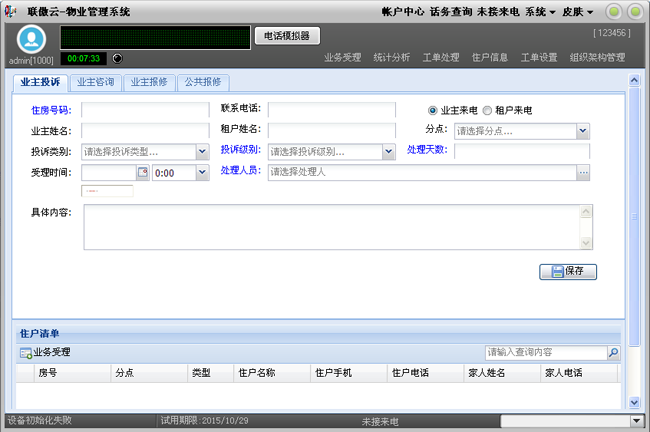Open the 皮肤 skin menu dropdown

577,12
